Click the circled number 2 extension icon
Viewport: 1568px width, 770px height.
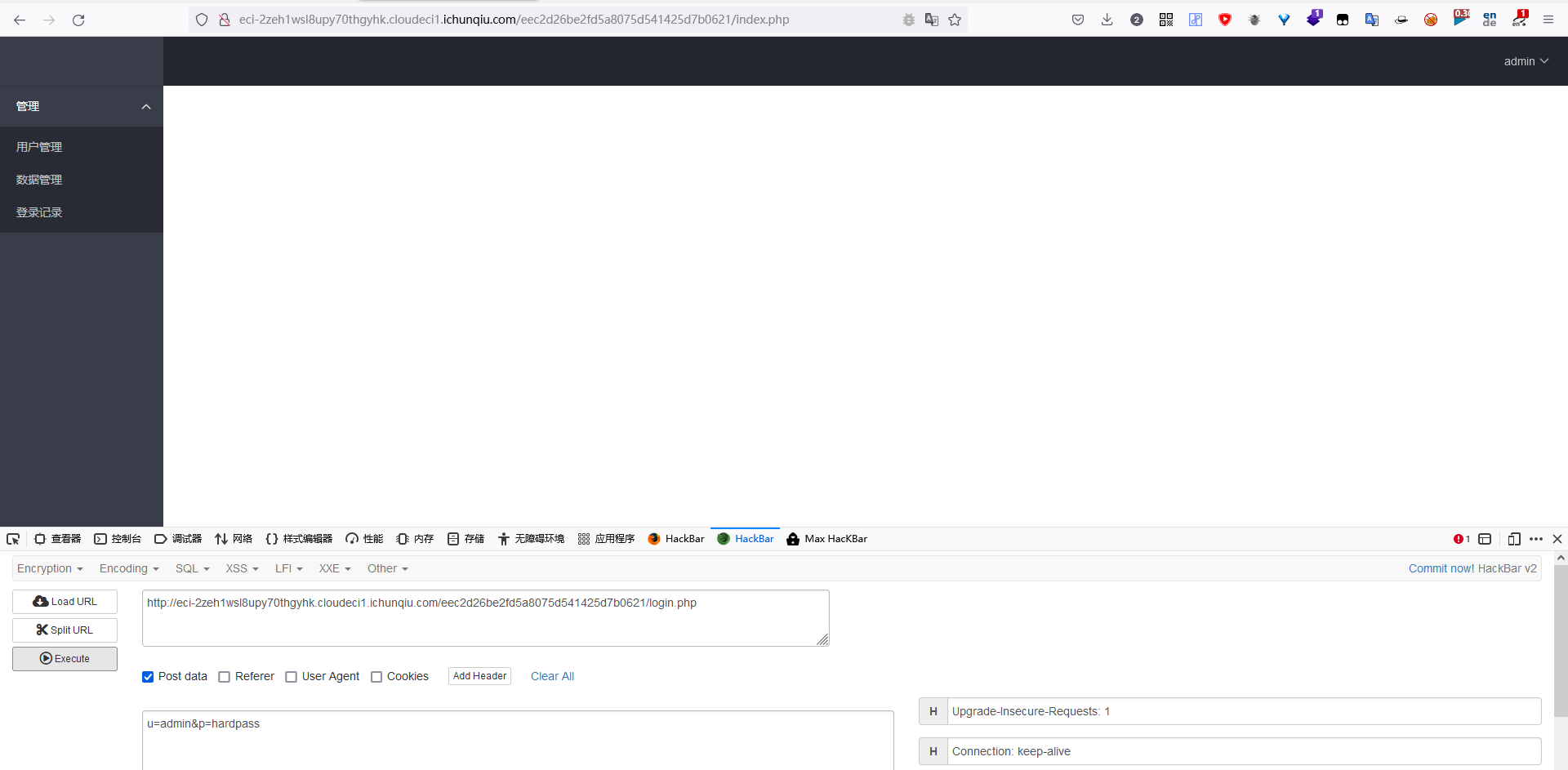pyautogui.click(x=1137, y=20)
